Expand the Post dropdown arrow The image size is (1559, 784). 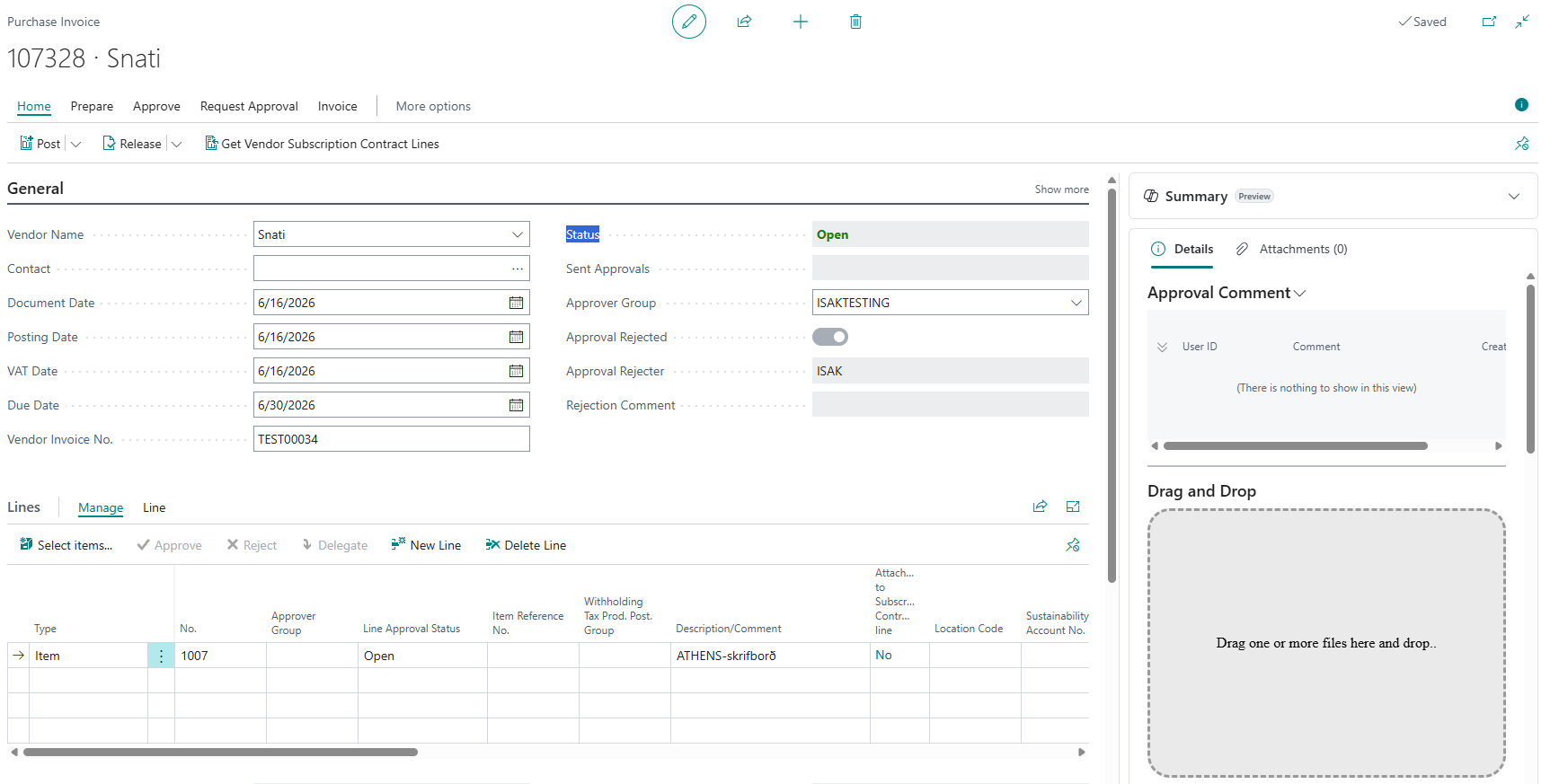tap(75, 144)
